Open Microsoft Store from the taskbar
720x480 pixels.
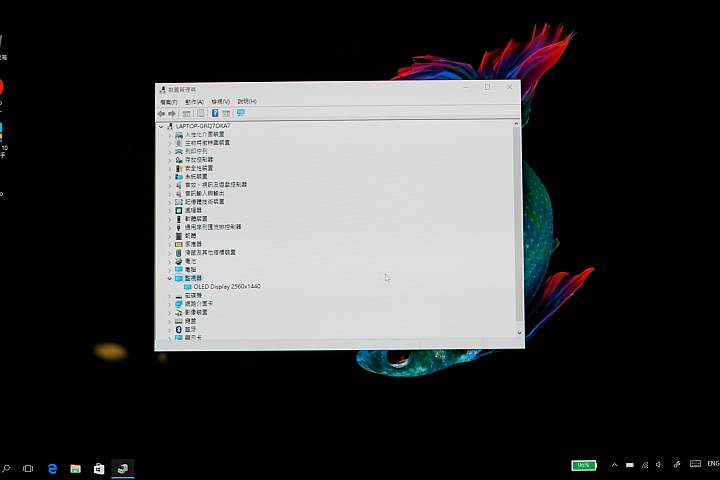point(99,469)
